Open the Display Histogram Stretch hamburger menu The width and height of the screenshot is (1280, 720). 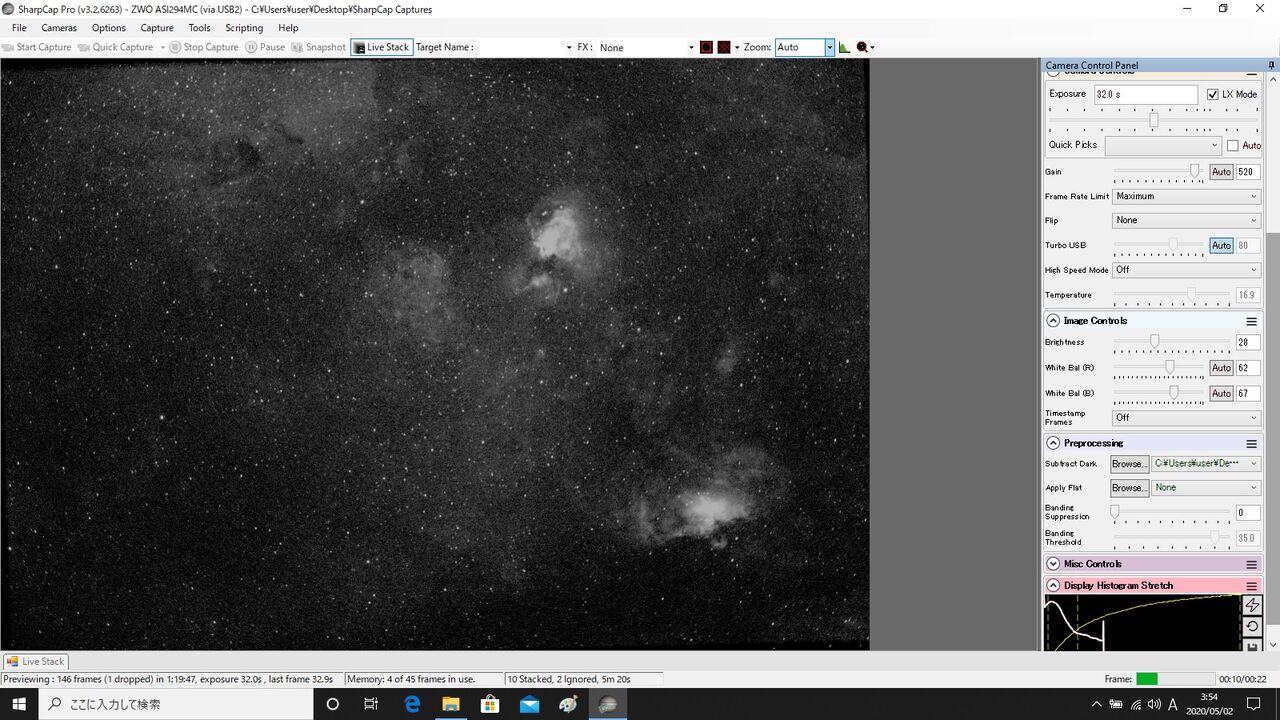coord(1251,586)
